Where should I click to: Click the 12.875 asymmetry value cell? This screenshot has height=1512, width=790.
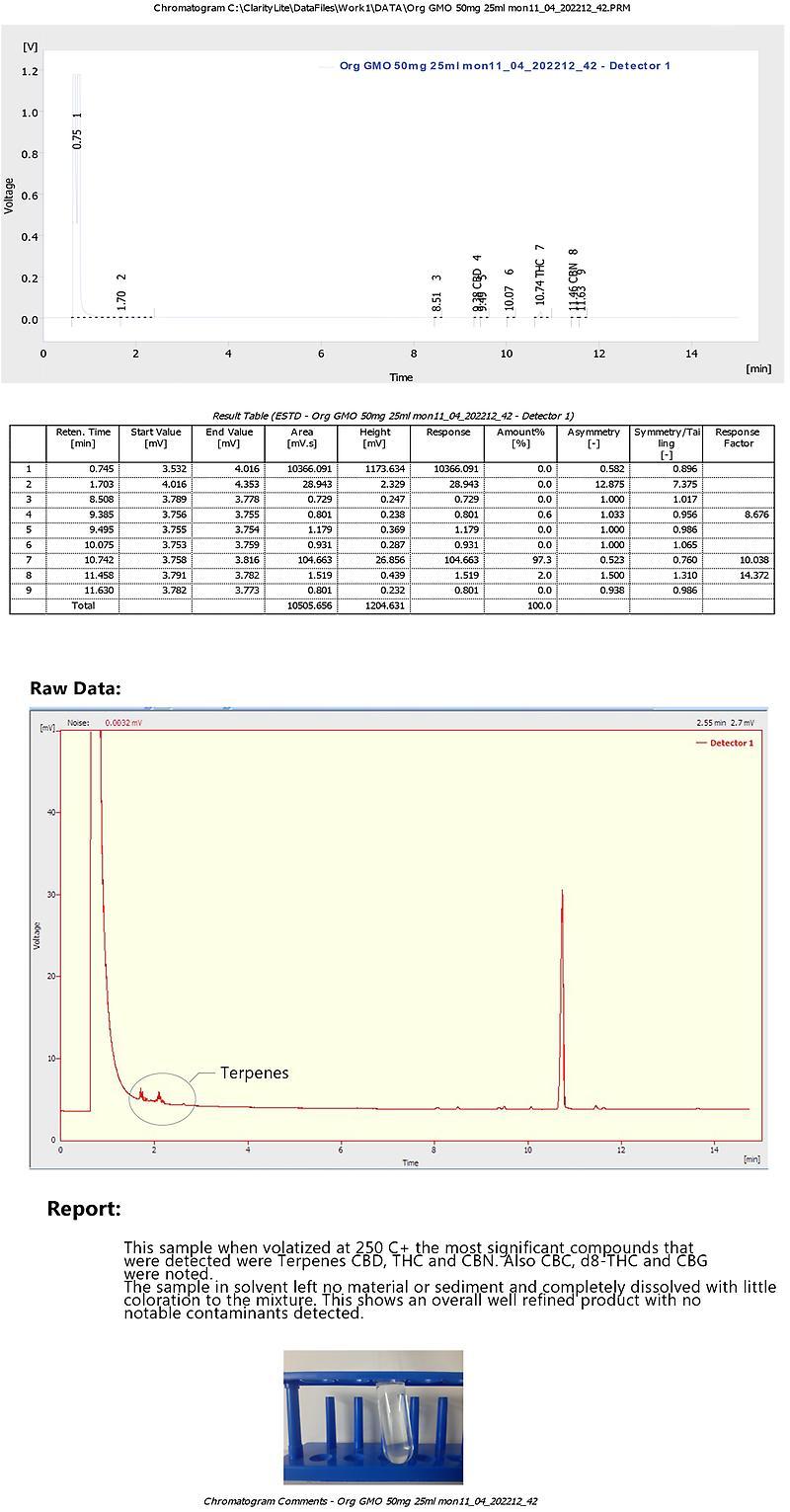[593, 485]
